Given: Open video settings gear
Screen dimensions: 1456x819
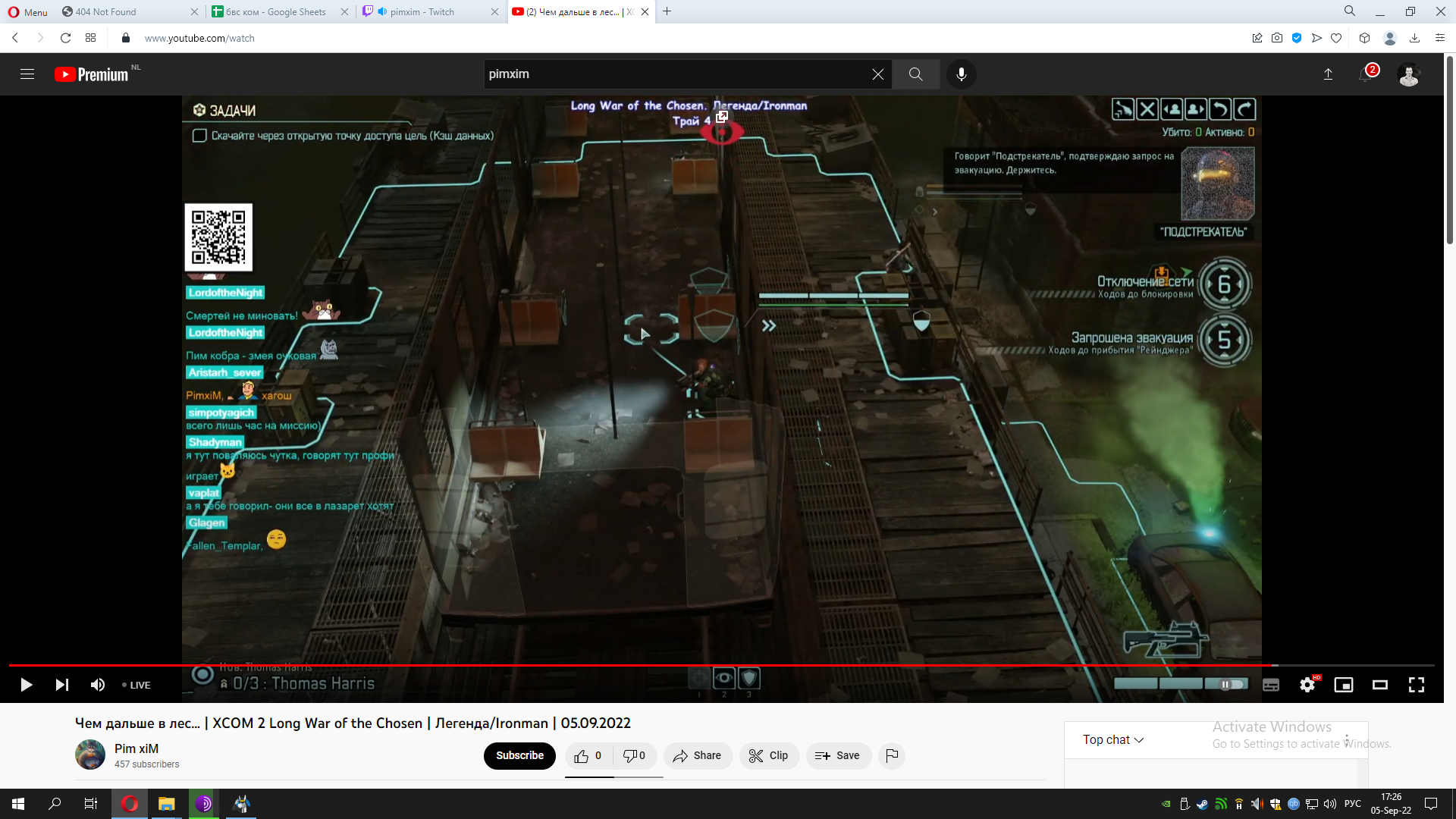Looking at the screenshot, I should coord(1307,685).
